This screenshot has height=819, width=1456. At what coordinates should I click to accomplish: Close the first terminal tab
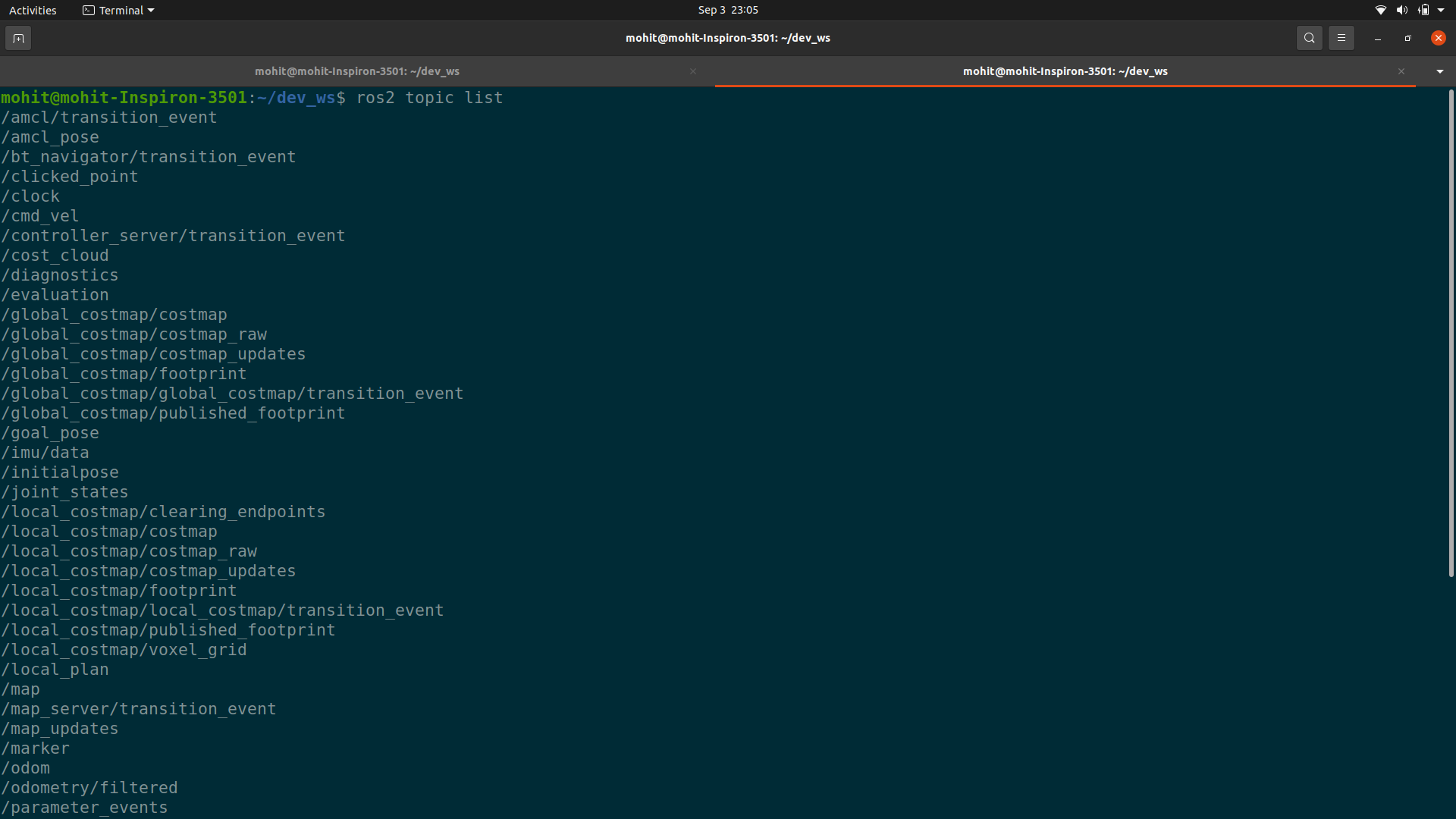pyautogui.click(x=692, y=71)
